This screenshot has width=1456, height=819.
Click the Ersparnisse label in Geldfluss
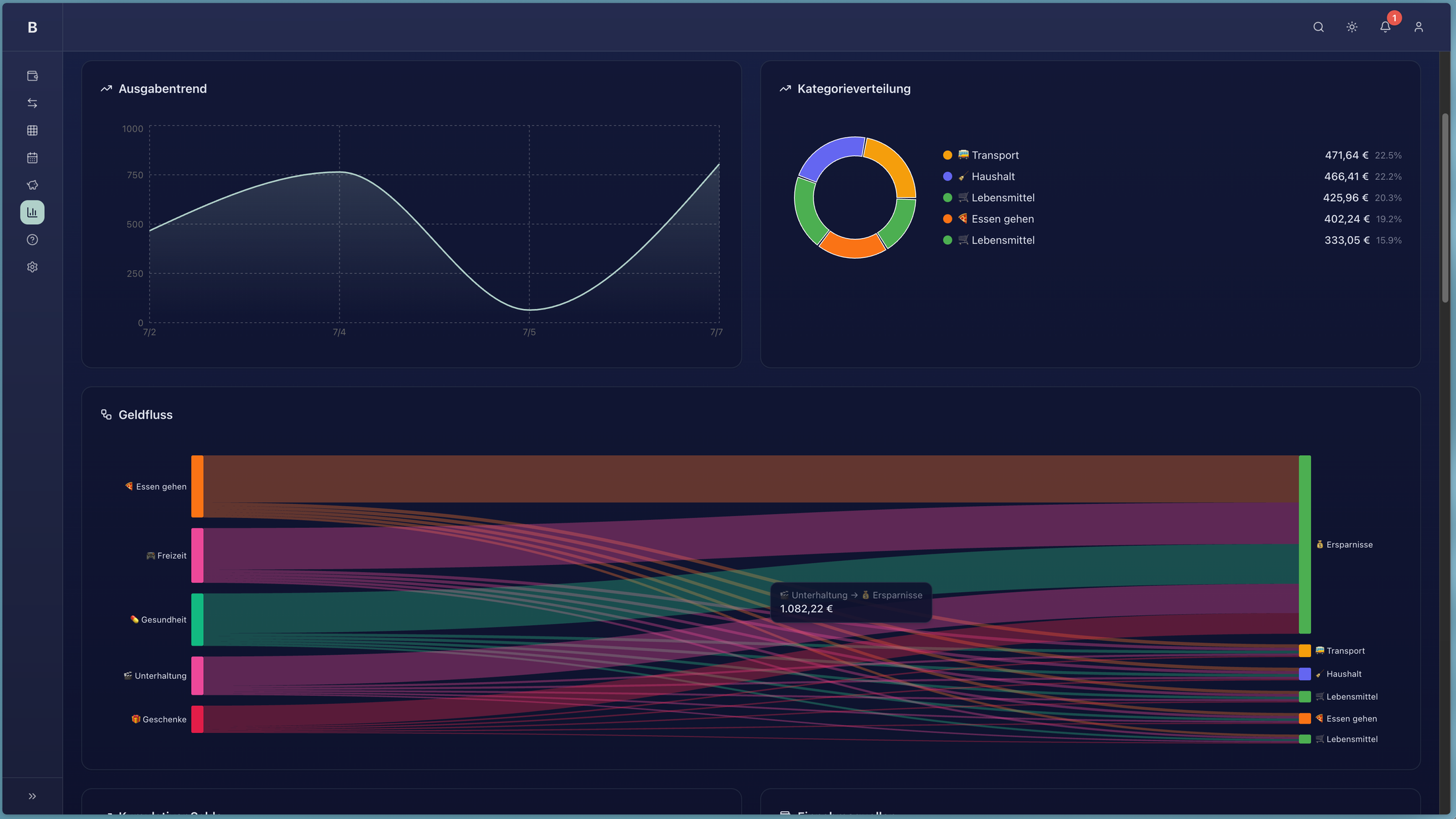[1344, 544]
